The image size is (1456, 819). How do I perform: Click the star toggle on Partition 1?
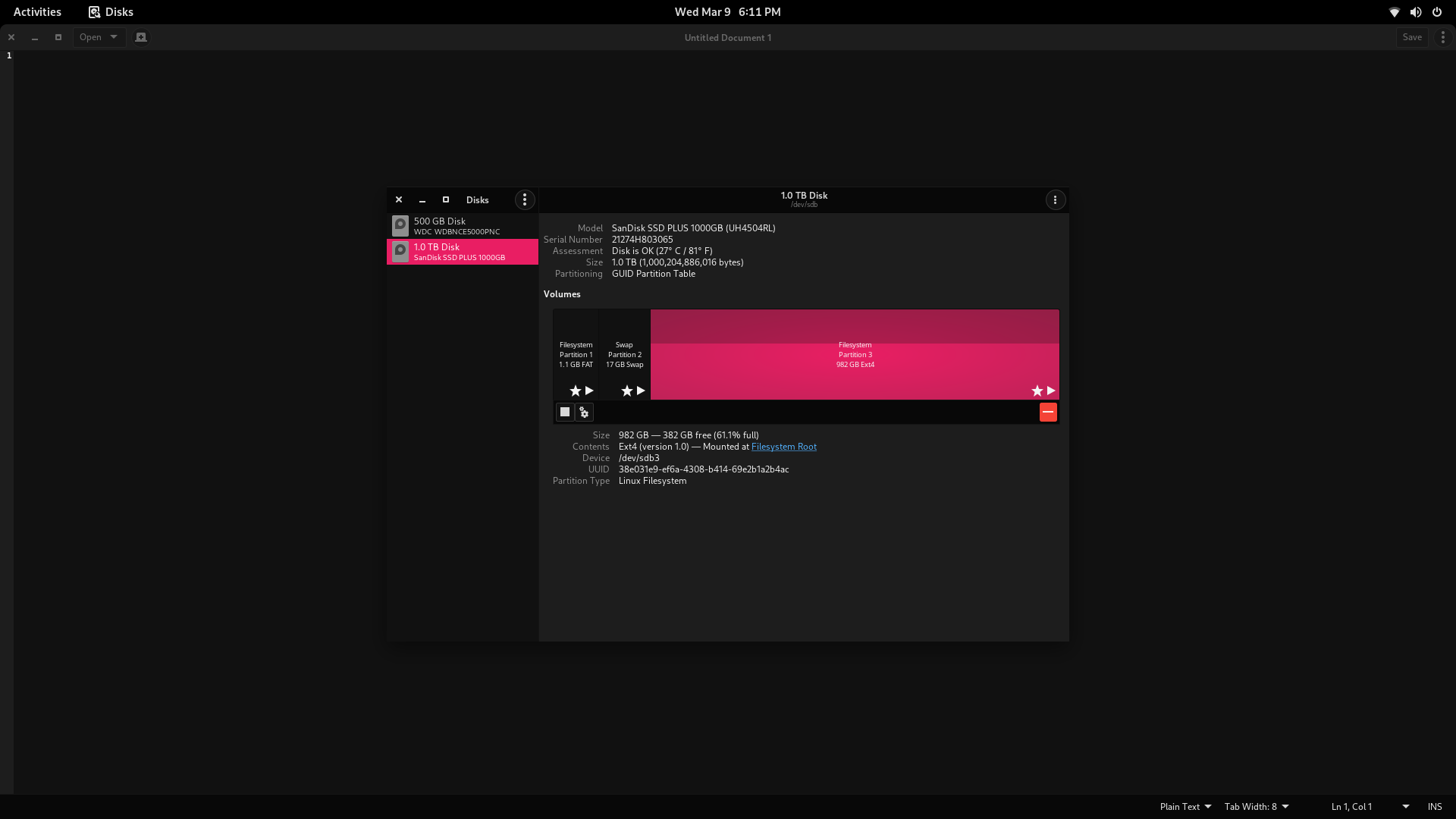click(574, 391)
